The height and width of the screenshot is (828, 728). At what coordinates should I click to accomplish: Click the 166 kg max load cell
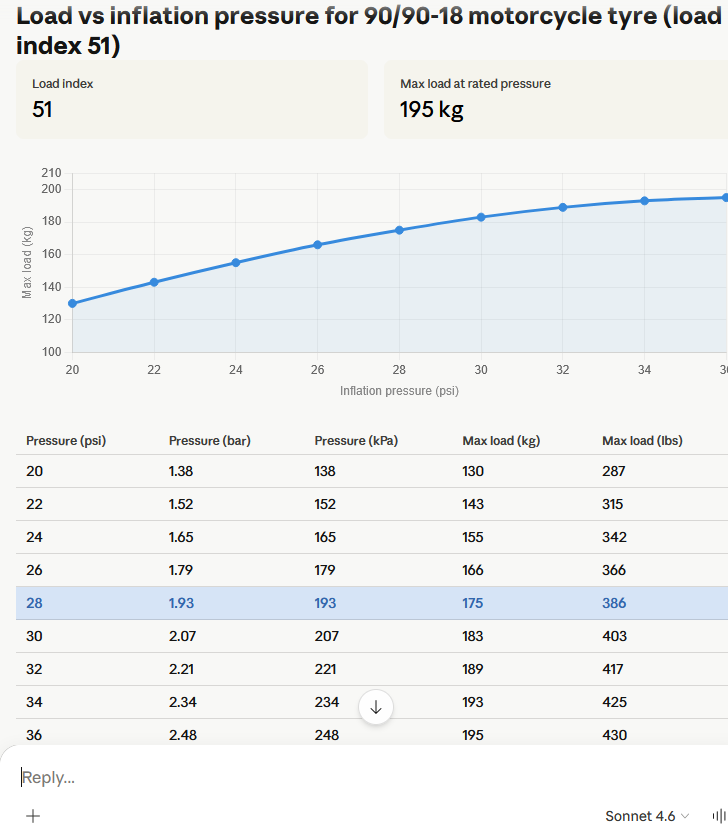click(x=473, y=570)
